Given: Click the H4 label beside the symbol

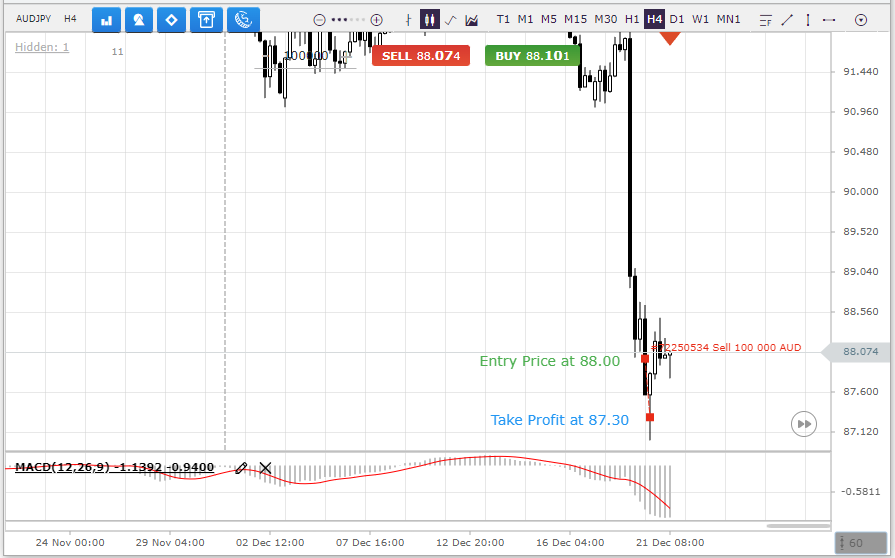Looking at the screenshot, I should (x=70, y=19).
